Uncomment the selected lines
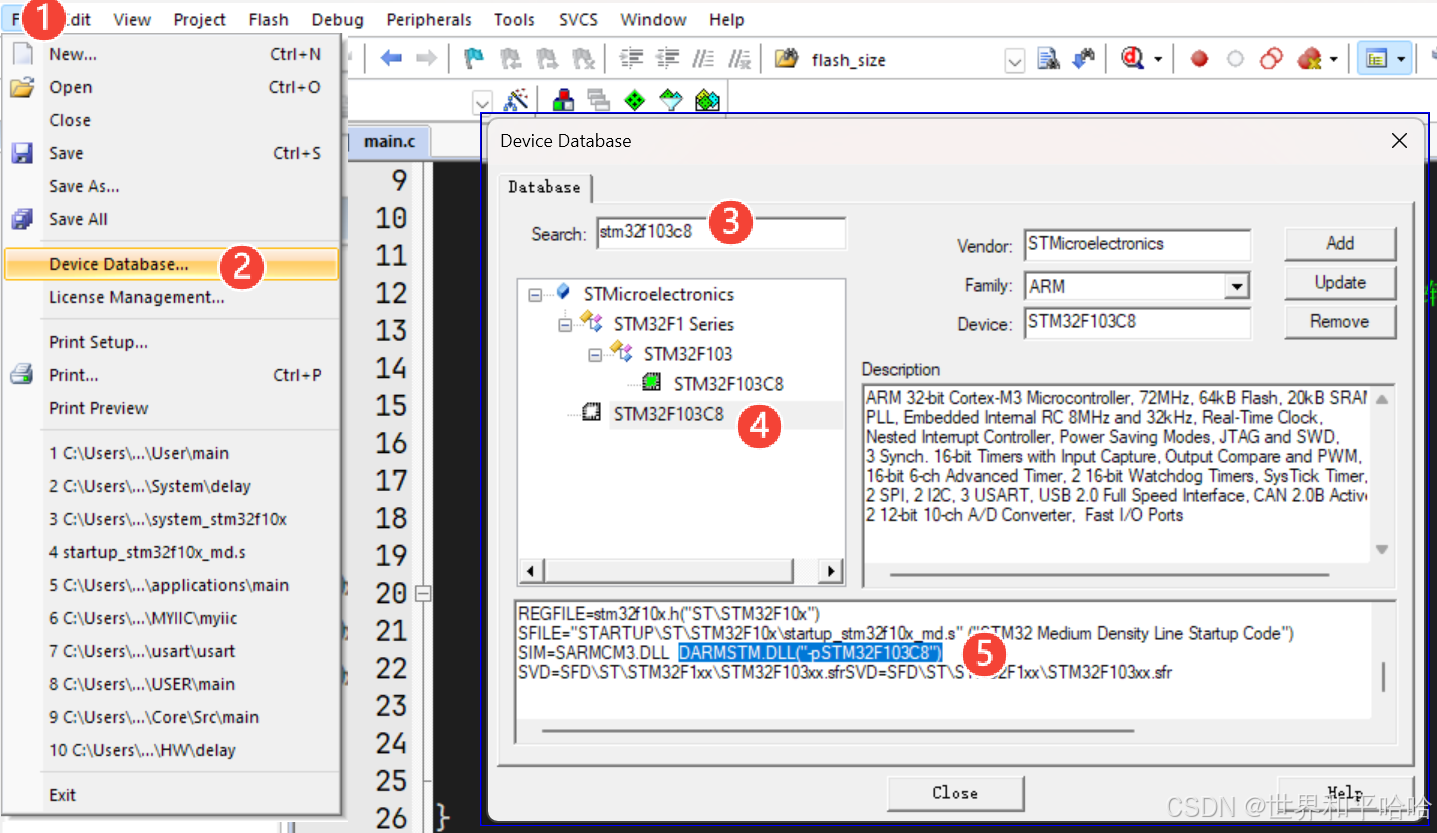This screenshot has width=1437, height=833. click(740, 59)
